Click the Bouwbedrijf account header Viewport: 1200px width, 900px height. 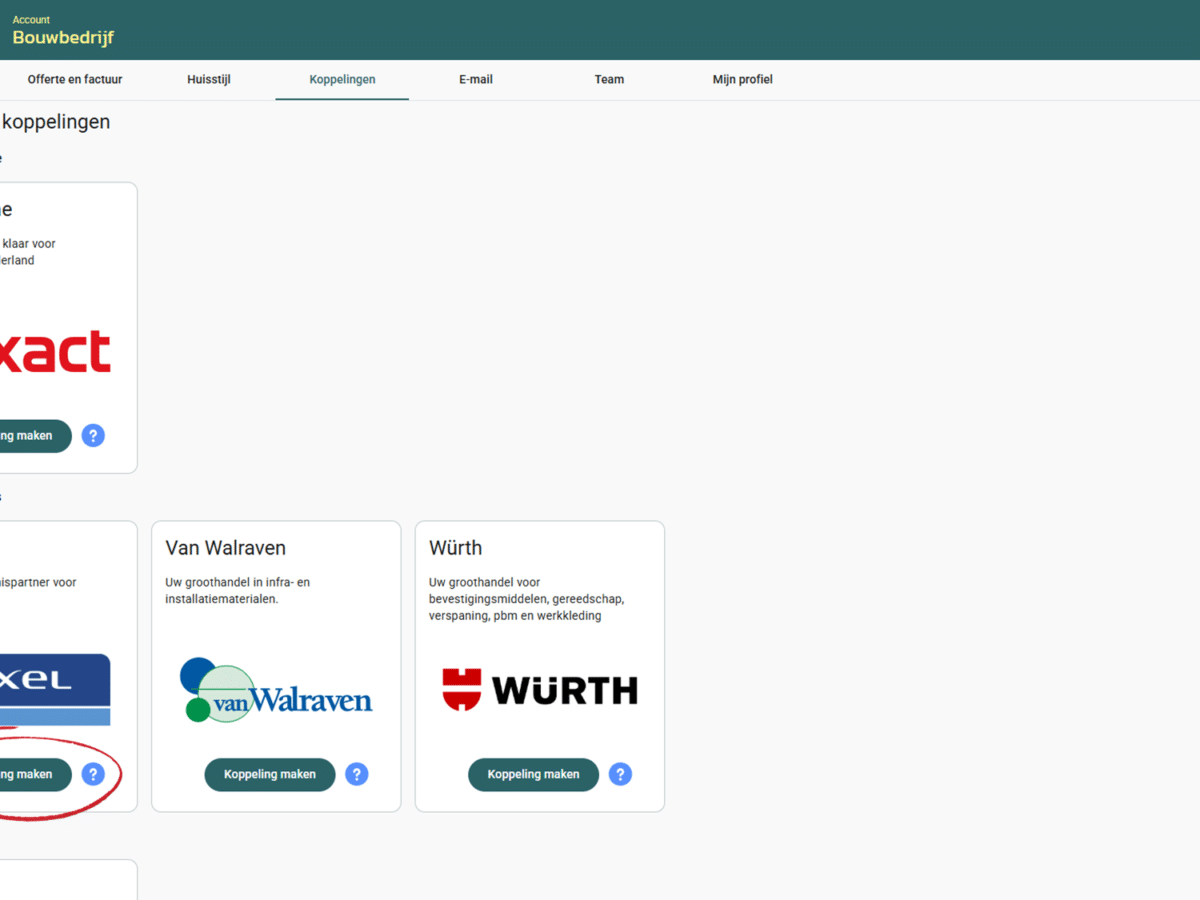tap(62, 37)
